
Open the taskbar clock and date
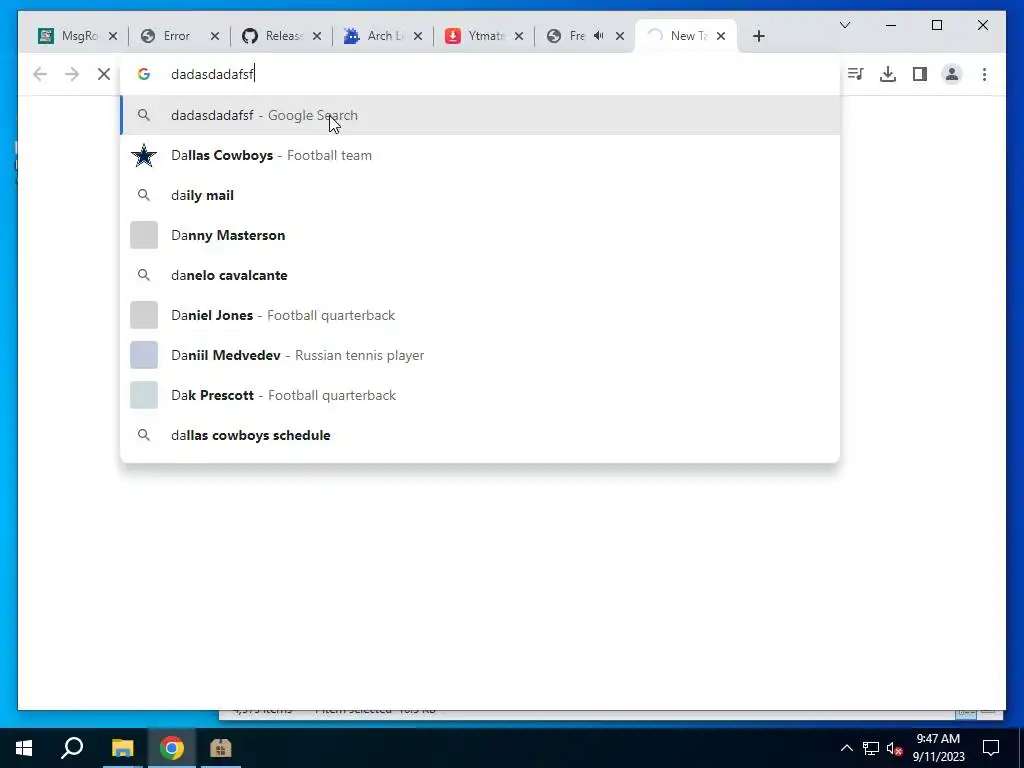click(x=938, y=748)
